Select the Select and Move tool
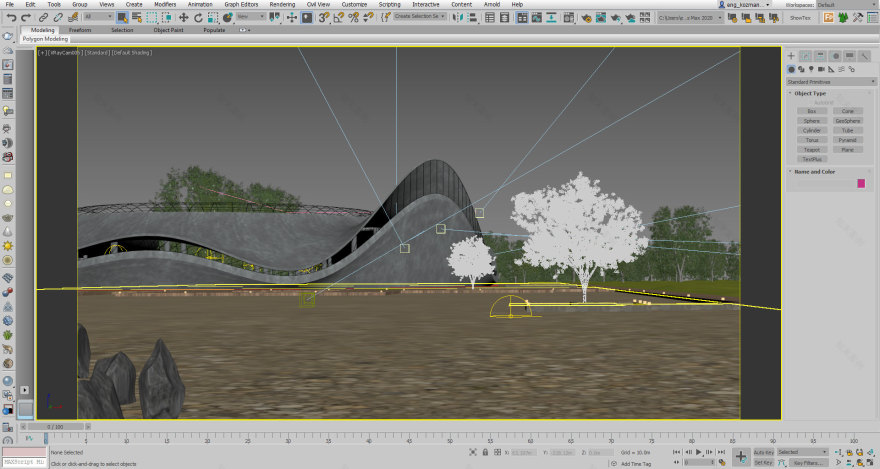 (183, 17)
